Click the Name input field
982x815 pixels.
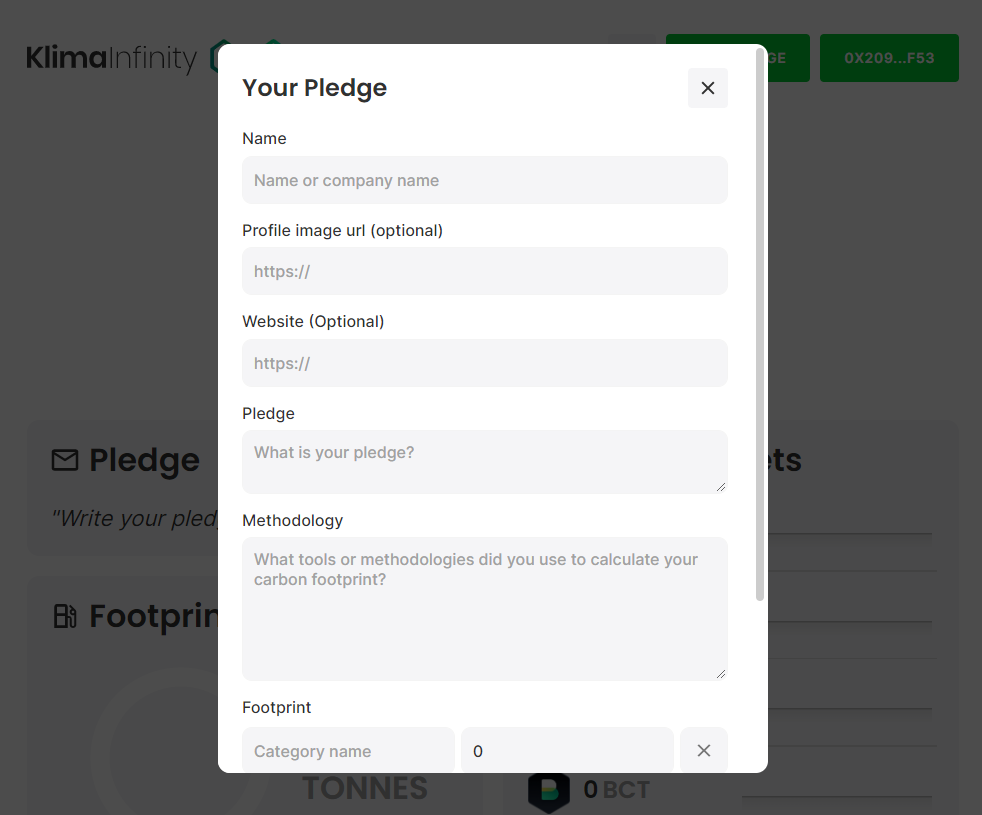coord(484,180)
